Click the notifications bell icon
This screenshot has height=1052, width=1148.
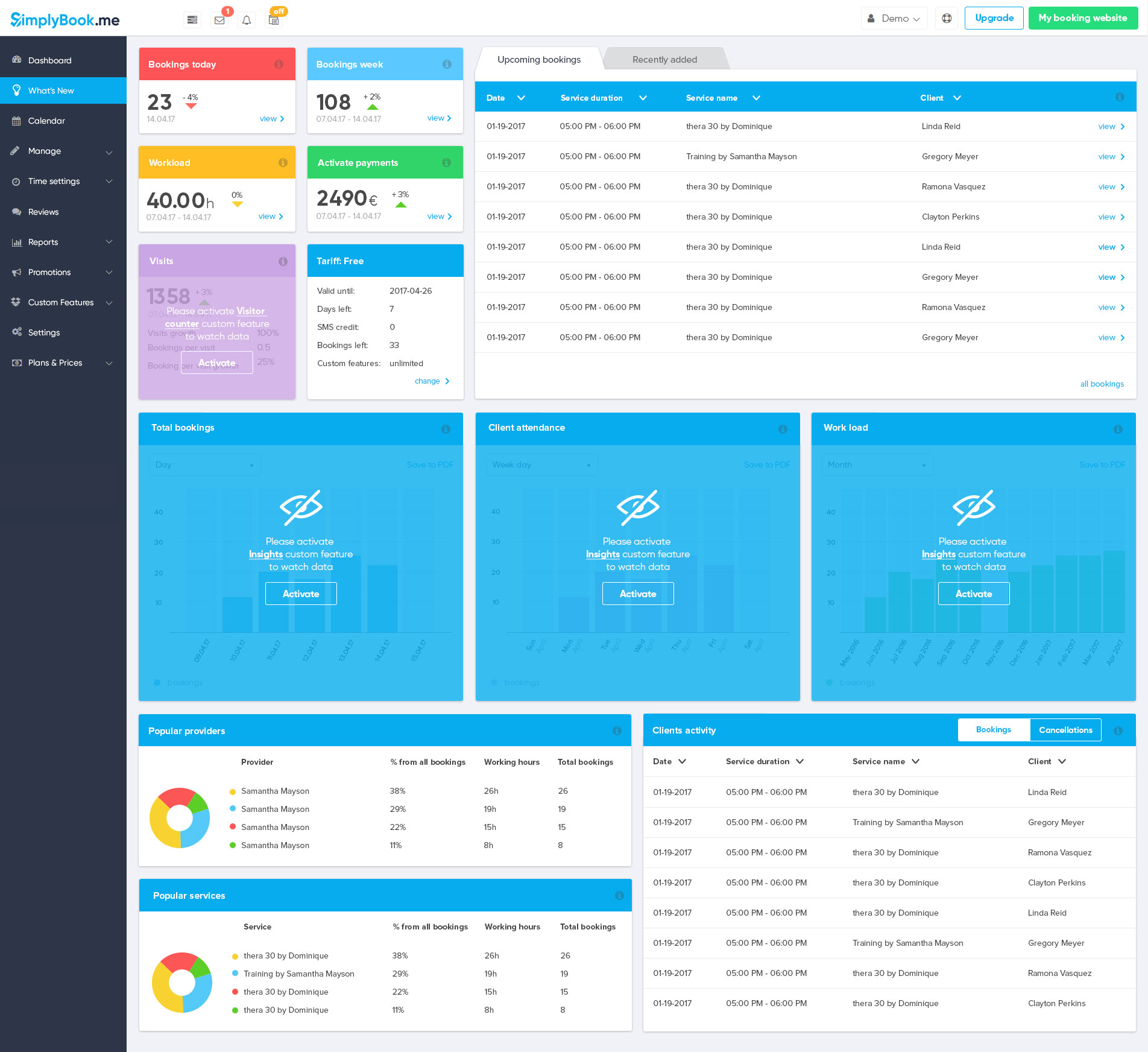pos(247,20)
